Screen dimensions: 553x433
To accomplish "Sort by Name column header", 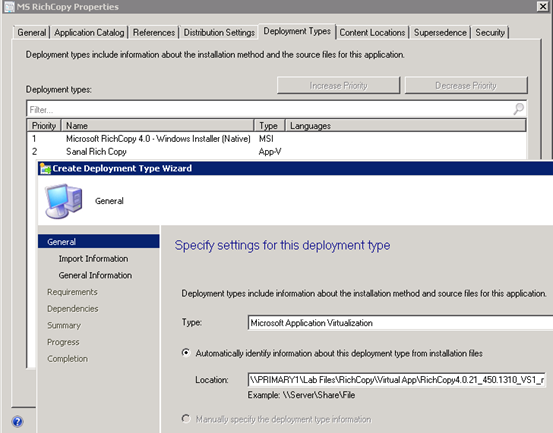I will click(158, 126).
